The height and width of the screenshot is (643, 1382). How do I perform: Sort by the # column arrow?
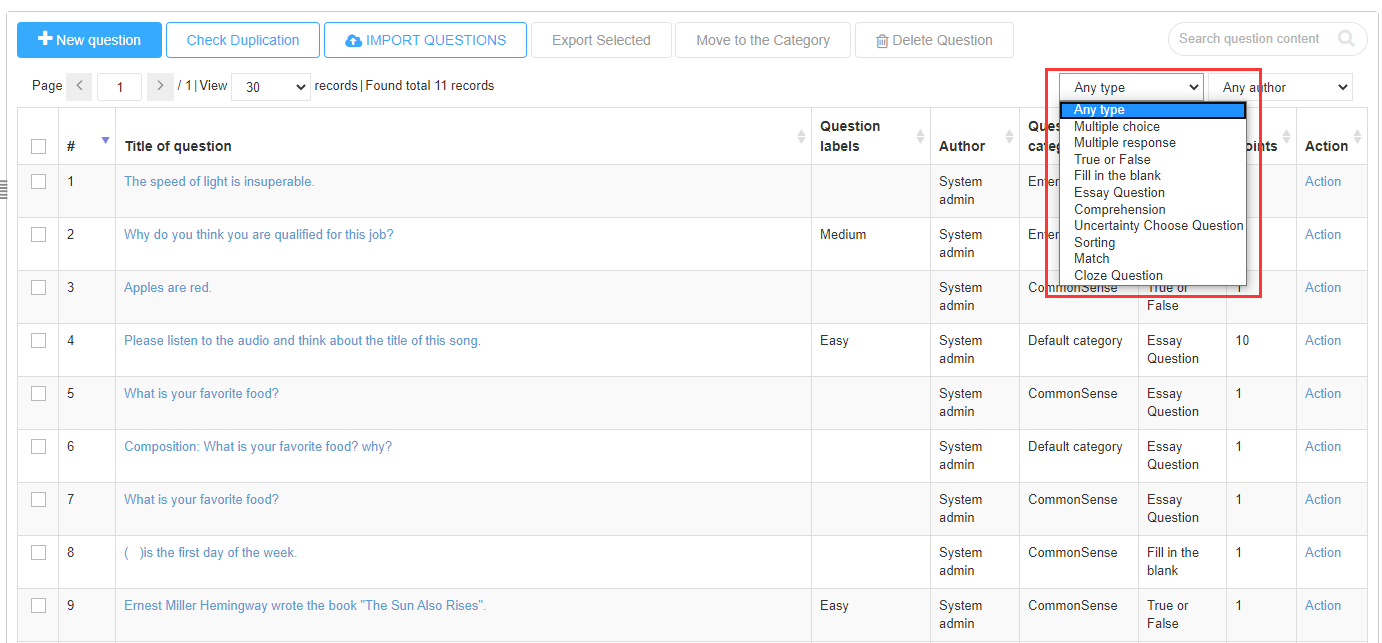click(x=105, y=140)
